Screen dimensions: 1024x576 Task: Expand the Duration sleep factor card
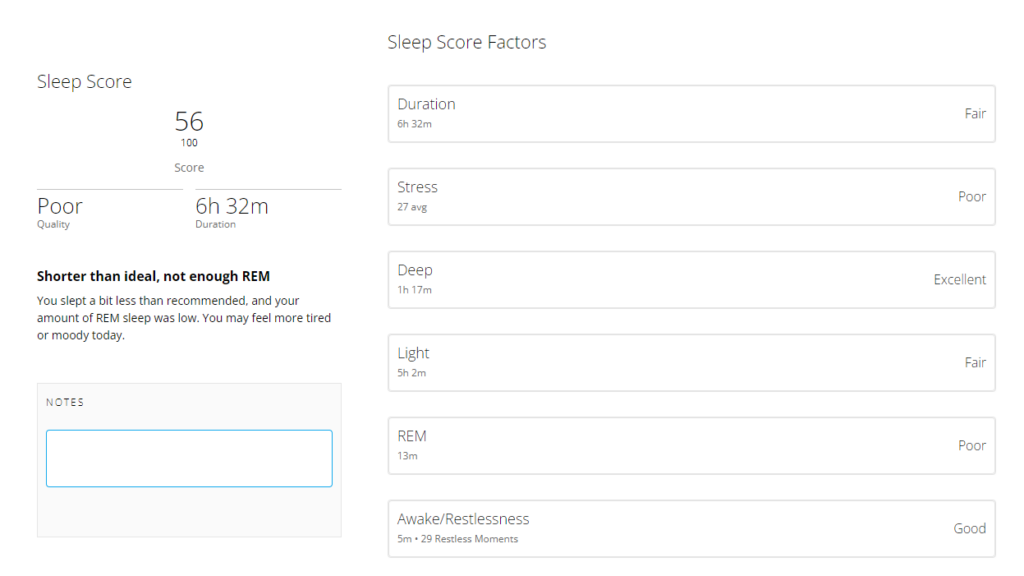coord(691,114)
